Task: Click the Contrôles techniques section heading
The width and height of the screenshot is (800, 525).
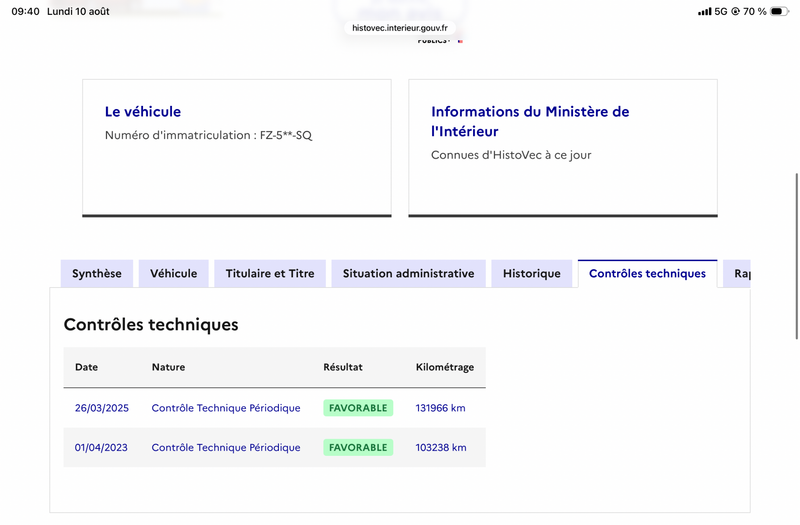Action: pyautogui.click(x=151, y=324)
